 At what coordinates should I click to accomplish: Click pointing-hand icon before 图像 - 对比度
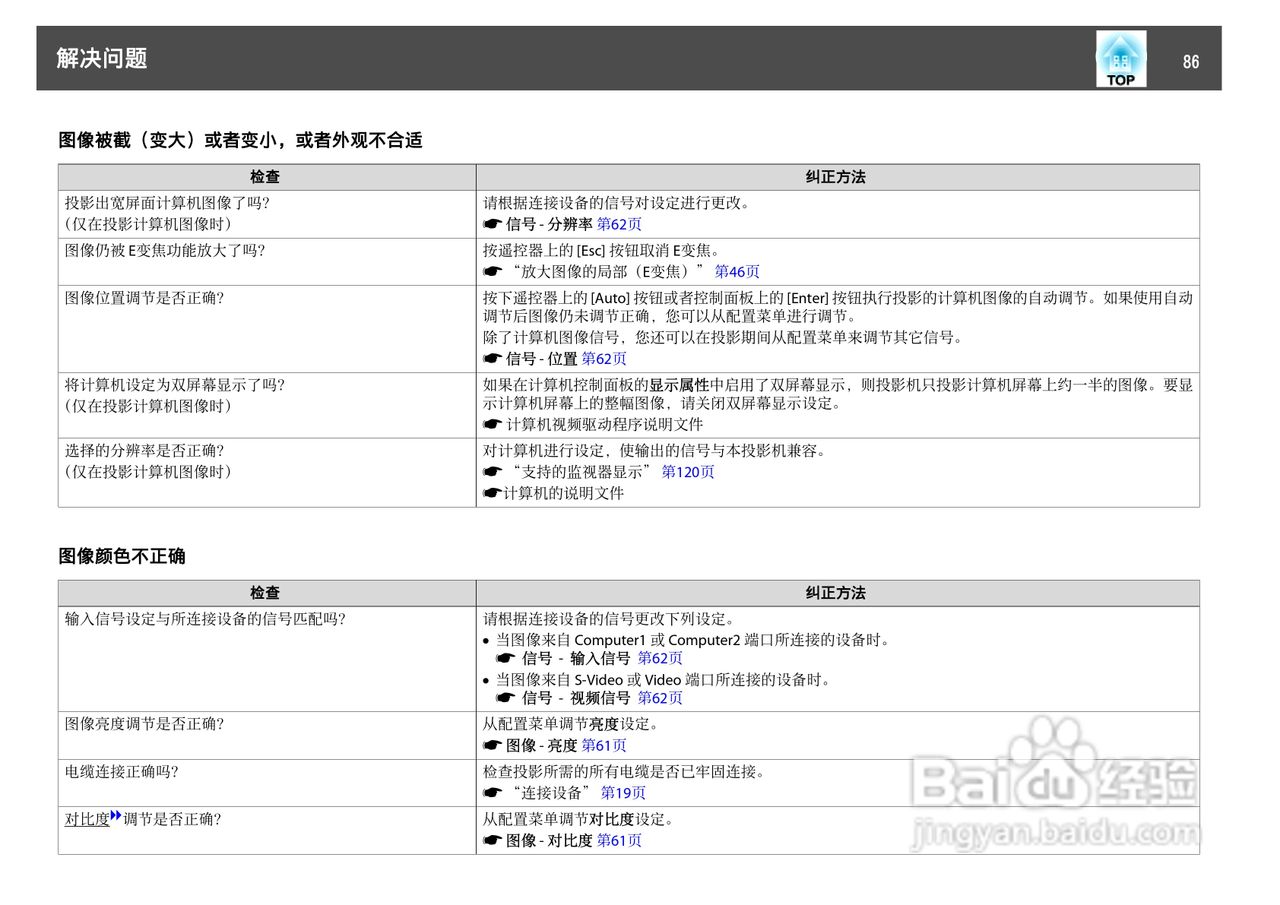492,840
